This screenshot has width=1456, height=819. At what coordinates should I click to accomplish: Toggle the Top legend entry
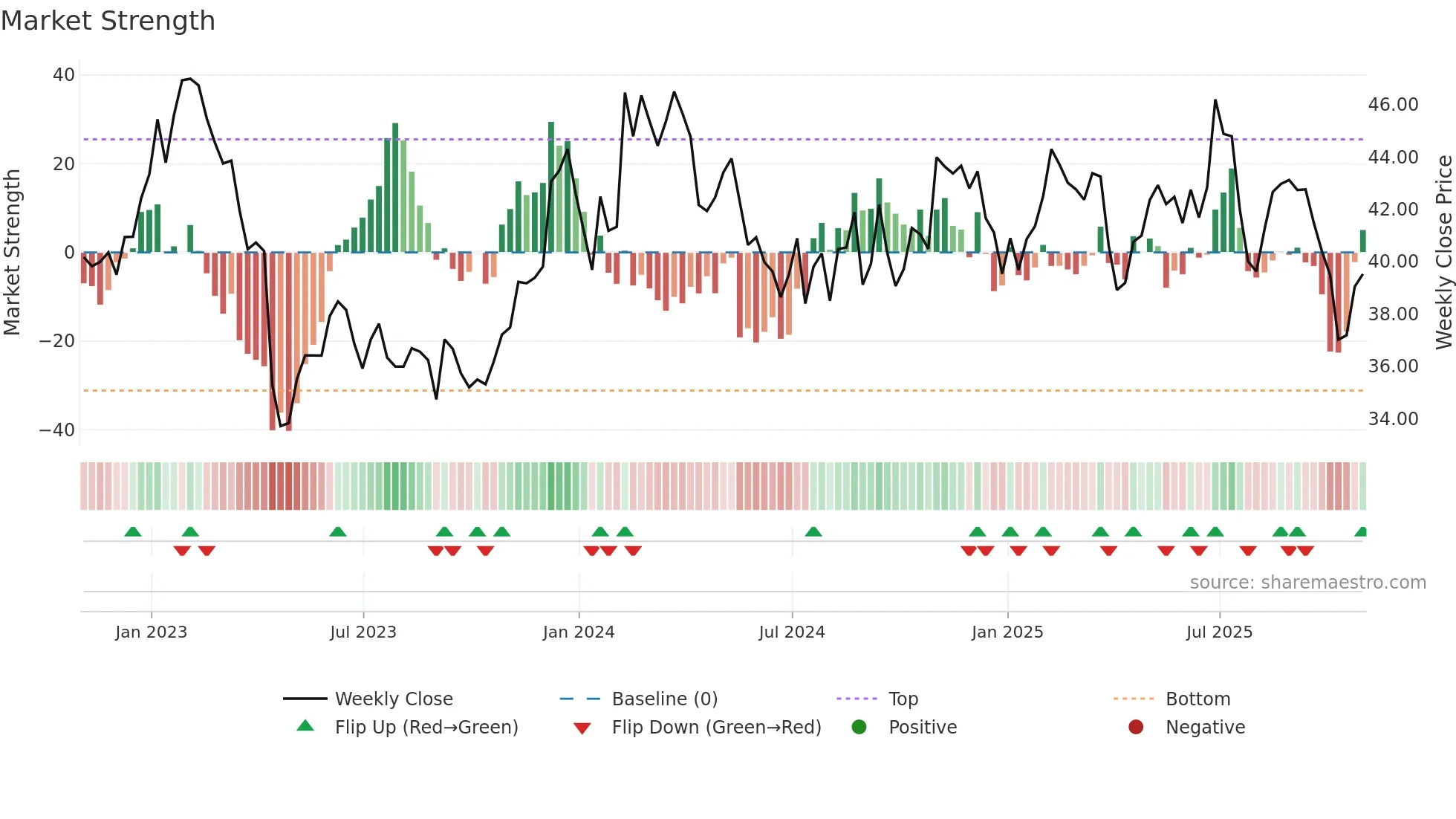877,699
